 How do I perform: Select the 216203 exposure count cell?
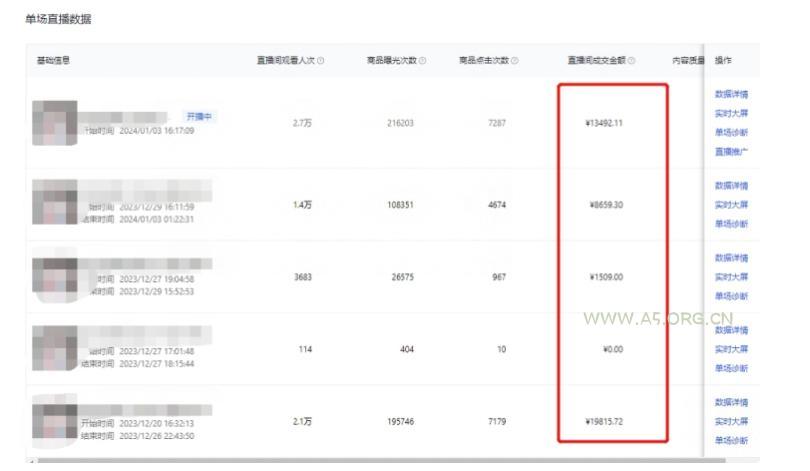400,123
